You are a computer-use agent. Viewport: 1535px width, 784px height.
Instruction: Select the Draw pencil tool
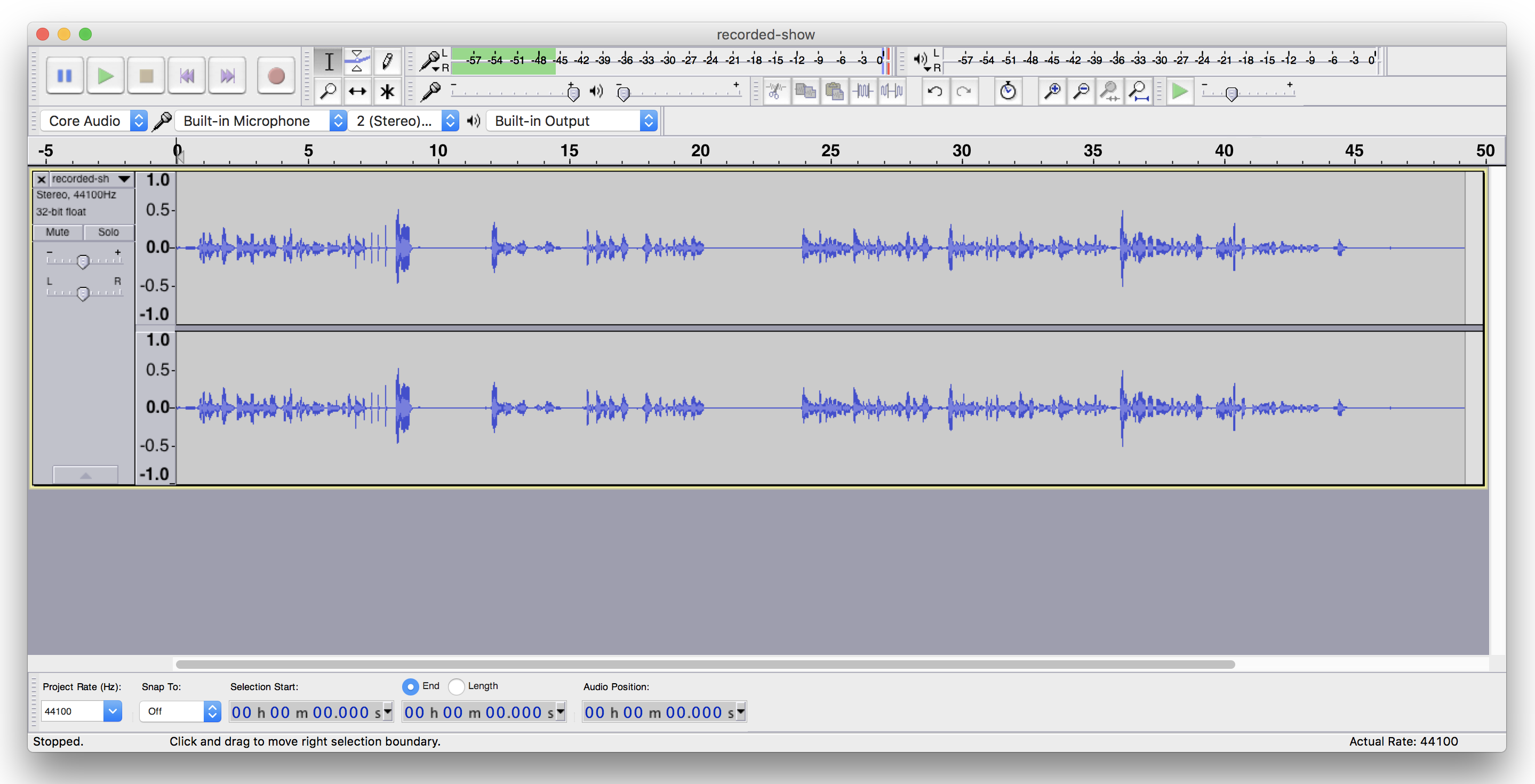coord(387,61)
